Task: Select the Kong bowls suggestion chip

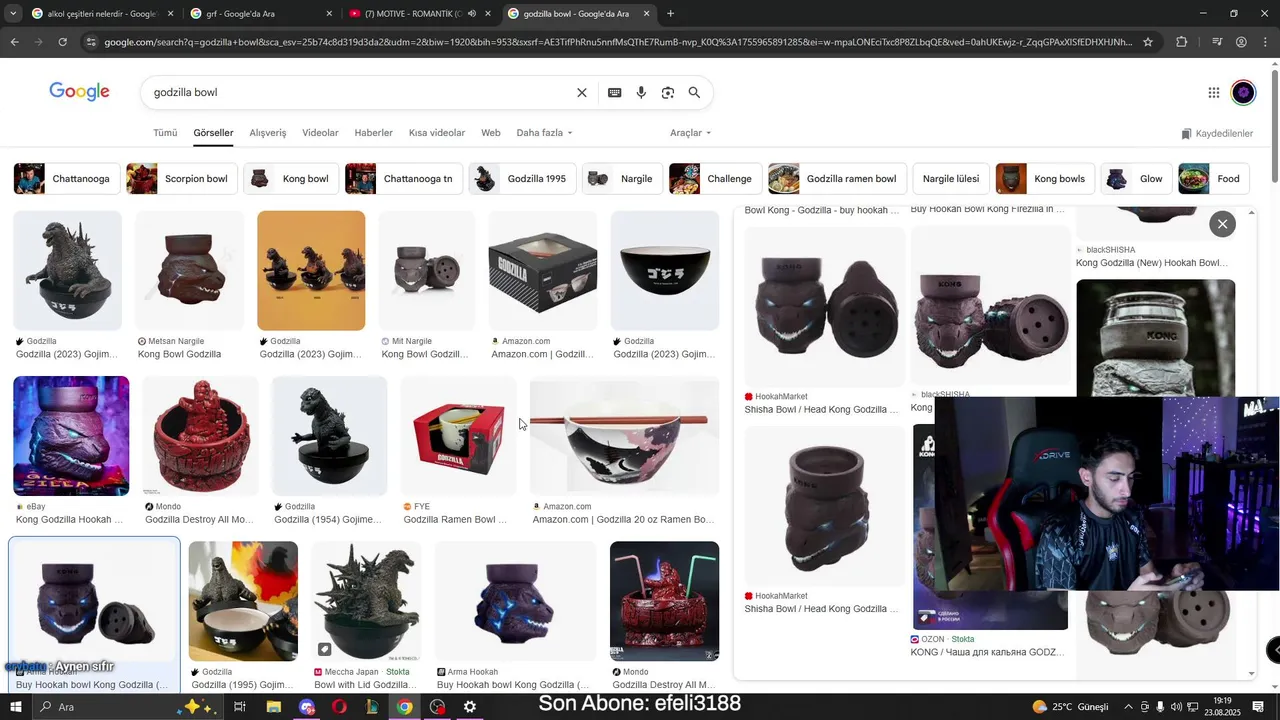Action: [1046, 179]
